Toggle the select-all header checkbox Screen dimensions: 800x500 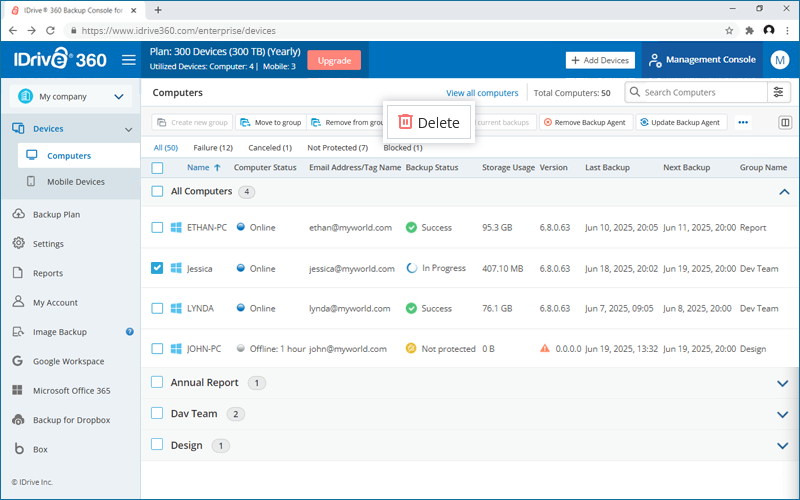(157, 167)
